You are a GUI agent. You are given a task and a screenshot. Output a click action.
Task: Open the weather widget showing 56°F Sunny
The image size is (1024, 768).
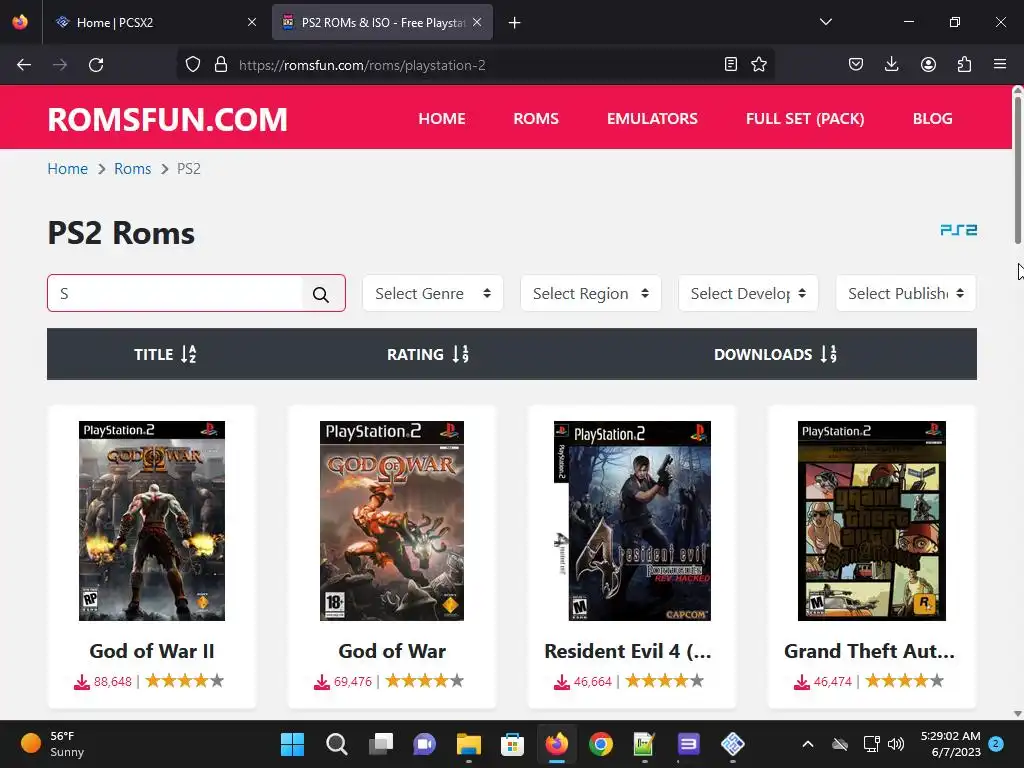coord(52,744)
